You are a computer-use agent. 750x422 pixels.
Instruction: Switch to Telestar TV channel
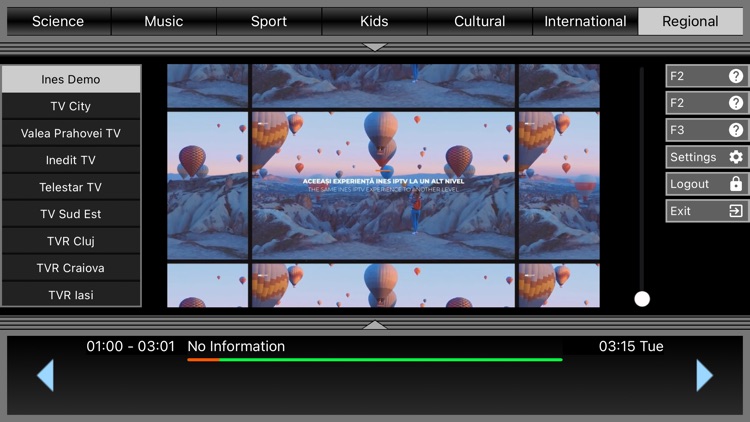pyautogui.click(x=71, y=187)
